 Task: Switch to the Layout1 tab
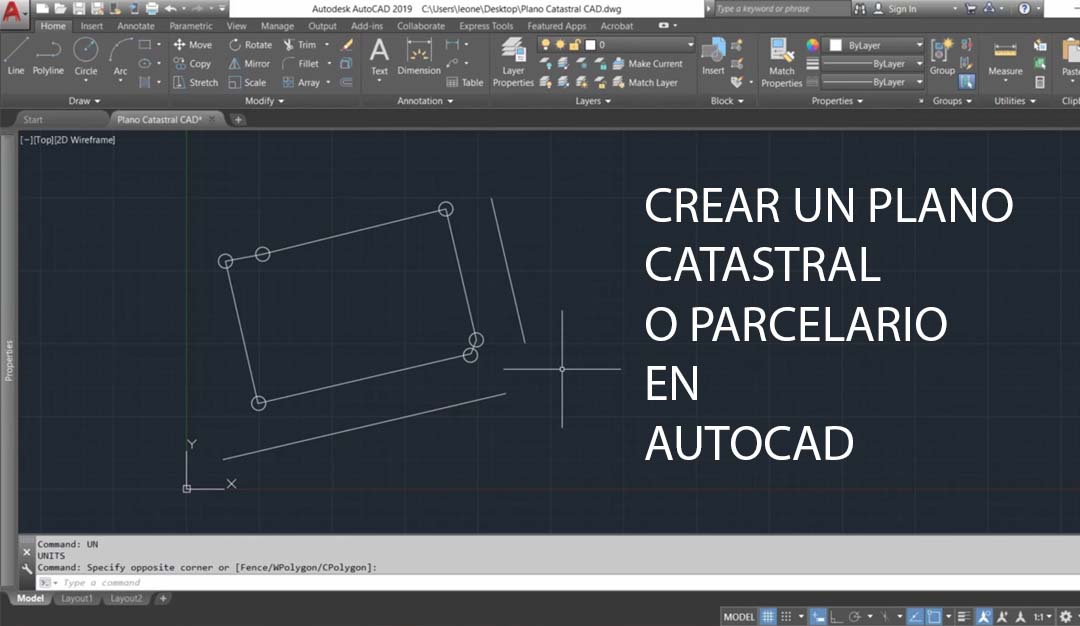point(76,598)
